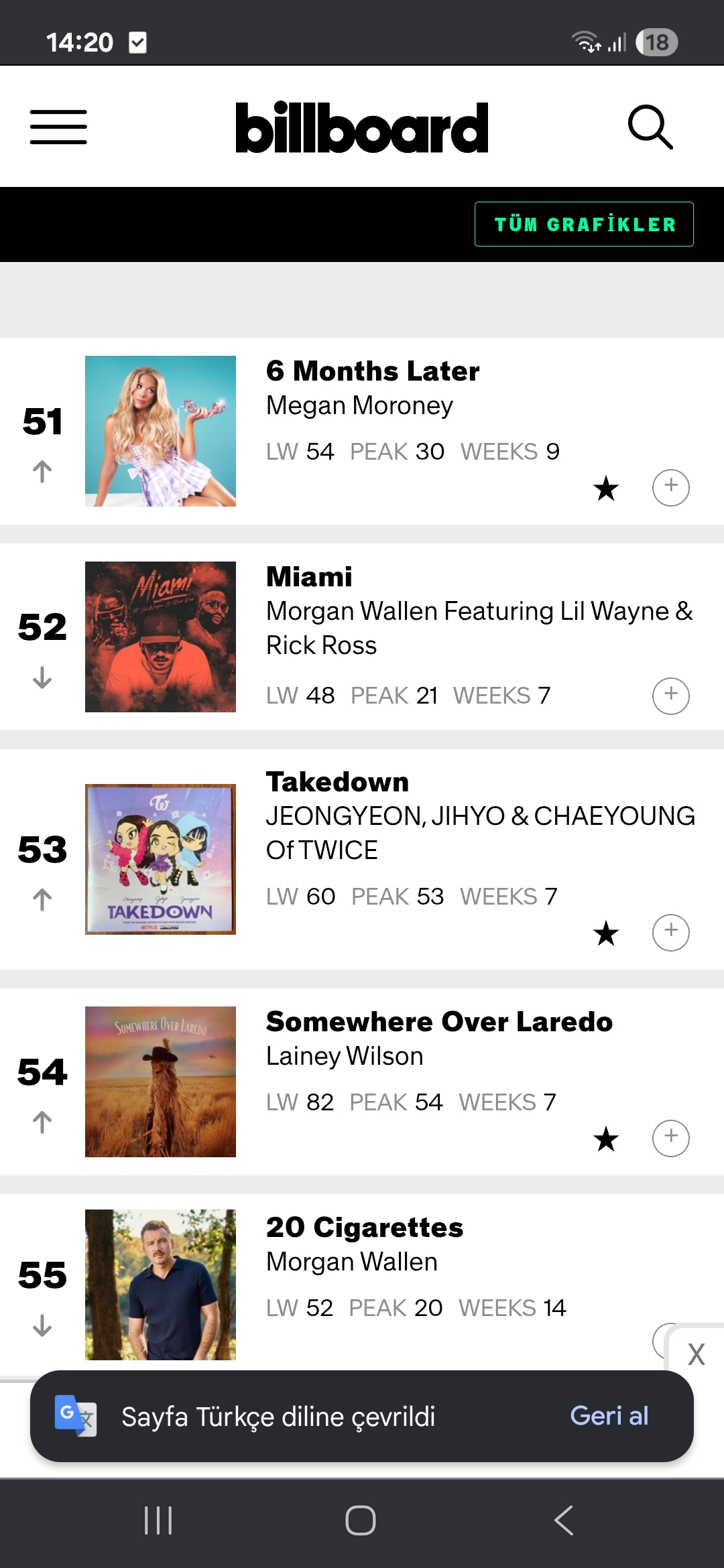Expand details for Takedown entry
The width and height of the screenshot is (724, 1568).
671,932
